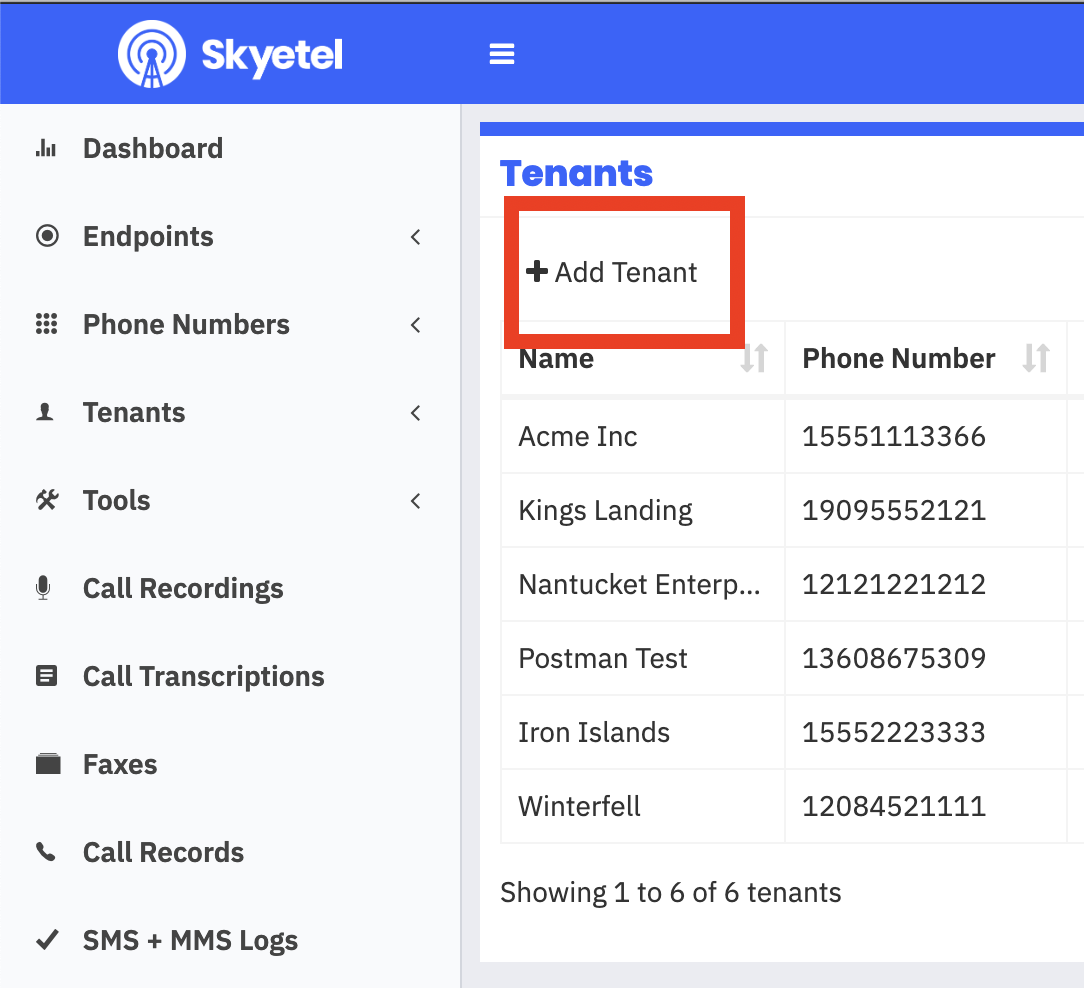Click the Endpoints circle icon
1084x988 pixels.
click(47, 236)
